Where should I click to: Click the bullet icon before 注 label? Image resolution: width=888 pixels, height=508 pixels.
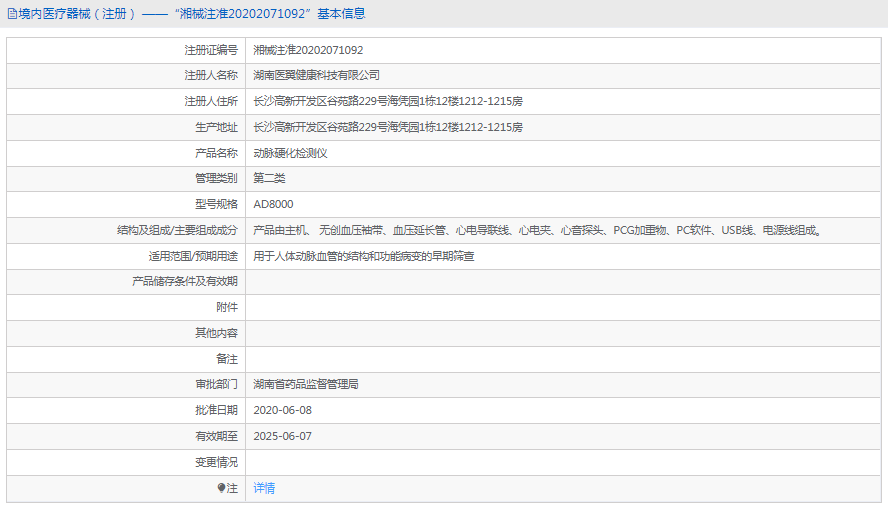point(221,488)
